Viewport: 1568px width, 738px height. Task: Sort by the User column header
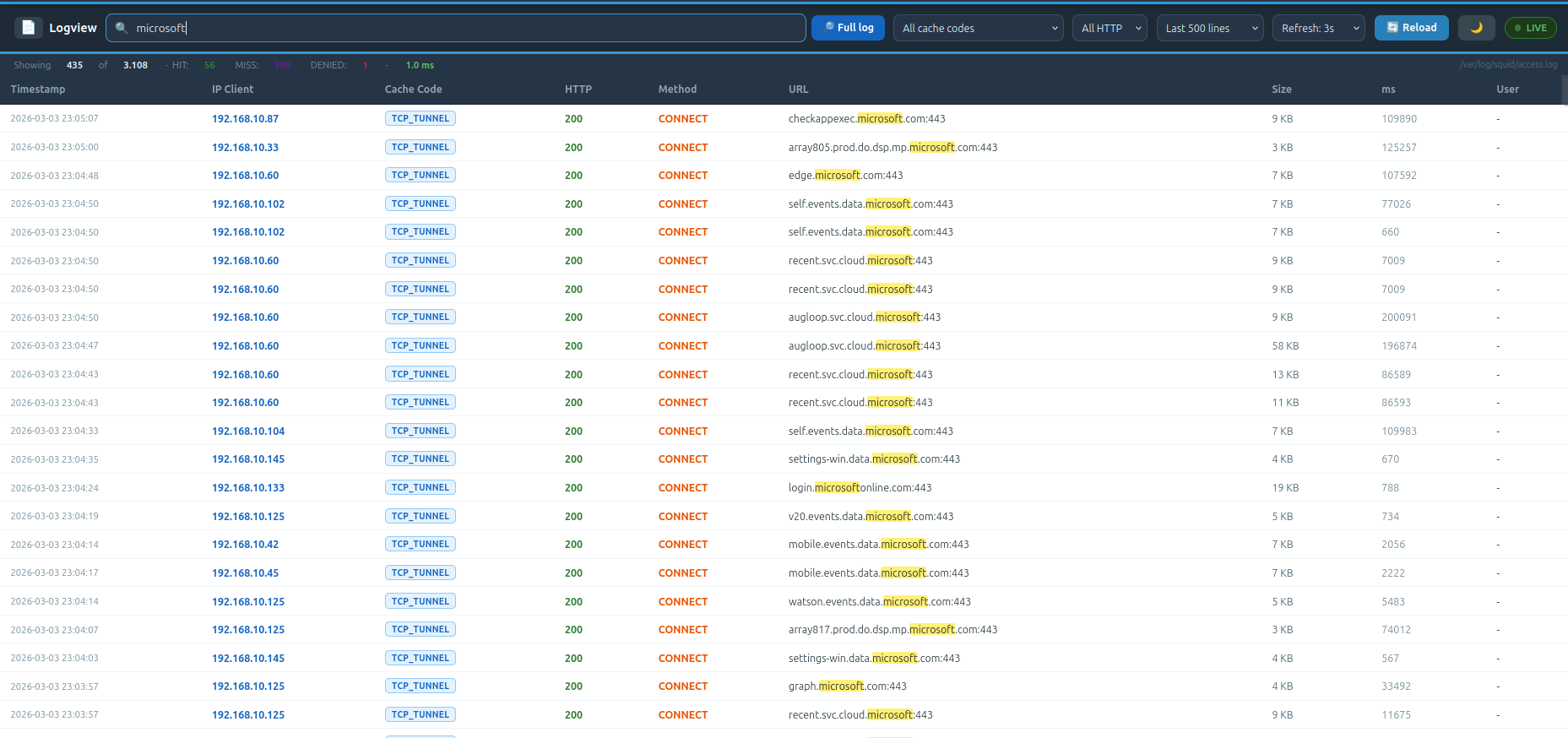[1507, 89]
